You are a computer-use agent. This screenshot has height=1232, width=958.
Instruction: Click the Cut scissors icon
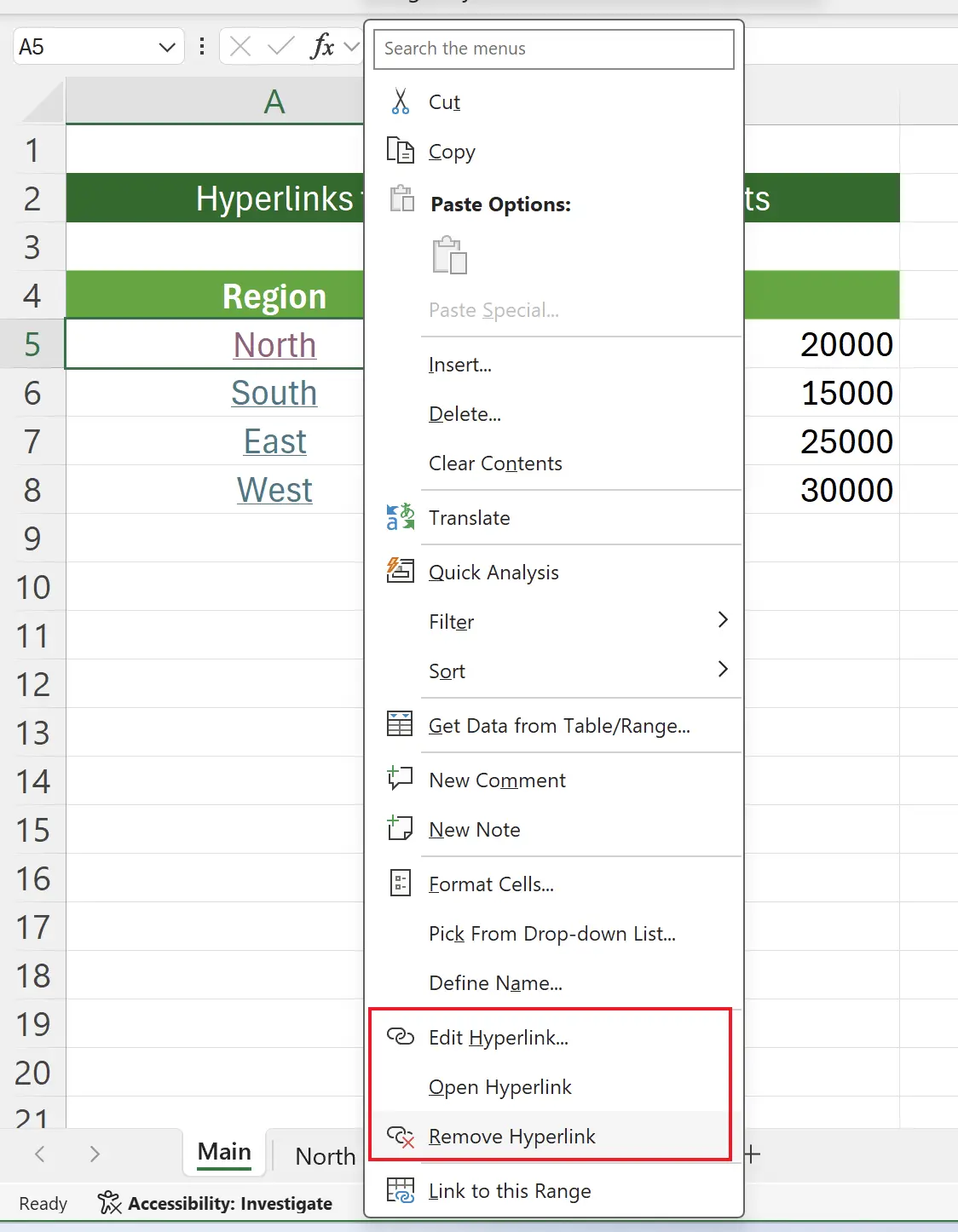click(x=400, y=102)
